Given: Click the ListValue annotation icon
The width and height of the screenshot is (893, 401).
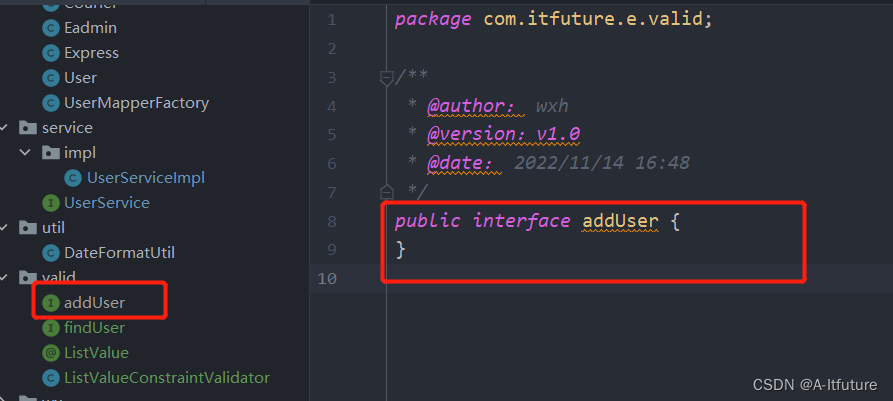Looking at the screenshot, I should (50, 353).
